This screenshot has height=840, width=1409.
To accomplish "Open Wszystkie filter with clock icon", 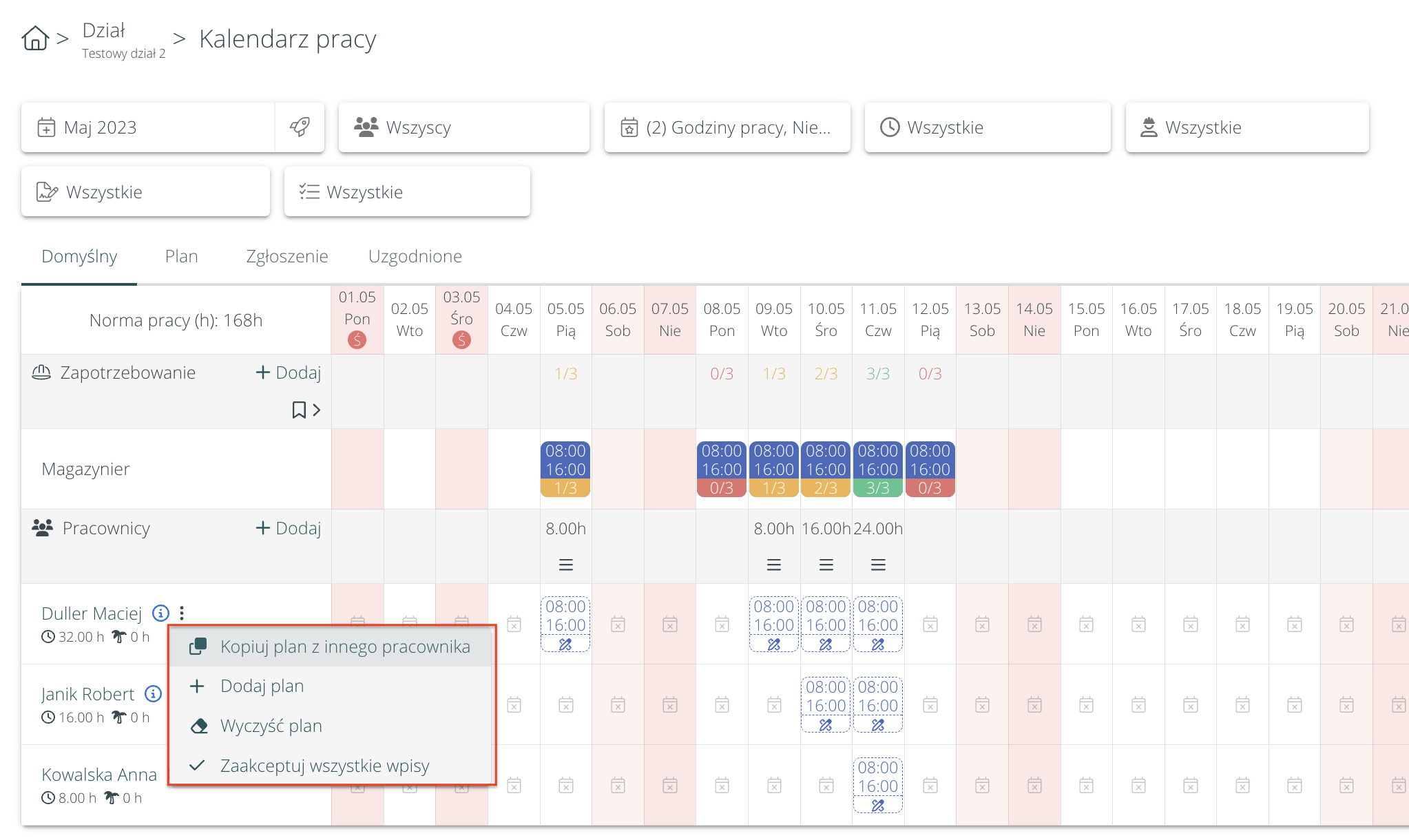I will pyautogui.click(x=987, y=127).
